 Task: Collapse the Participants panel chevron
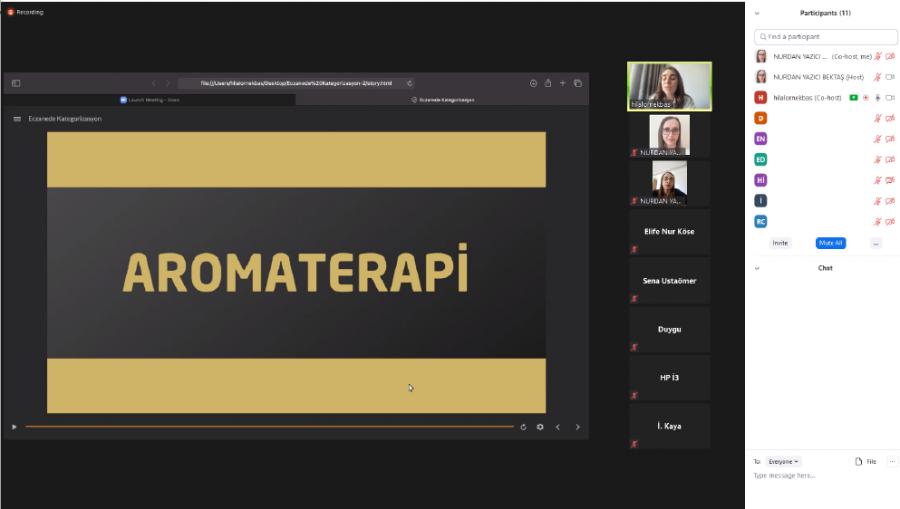click(757, 13)
